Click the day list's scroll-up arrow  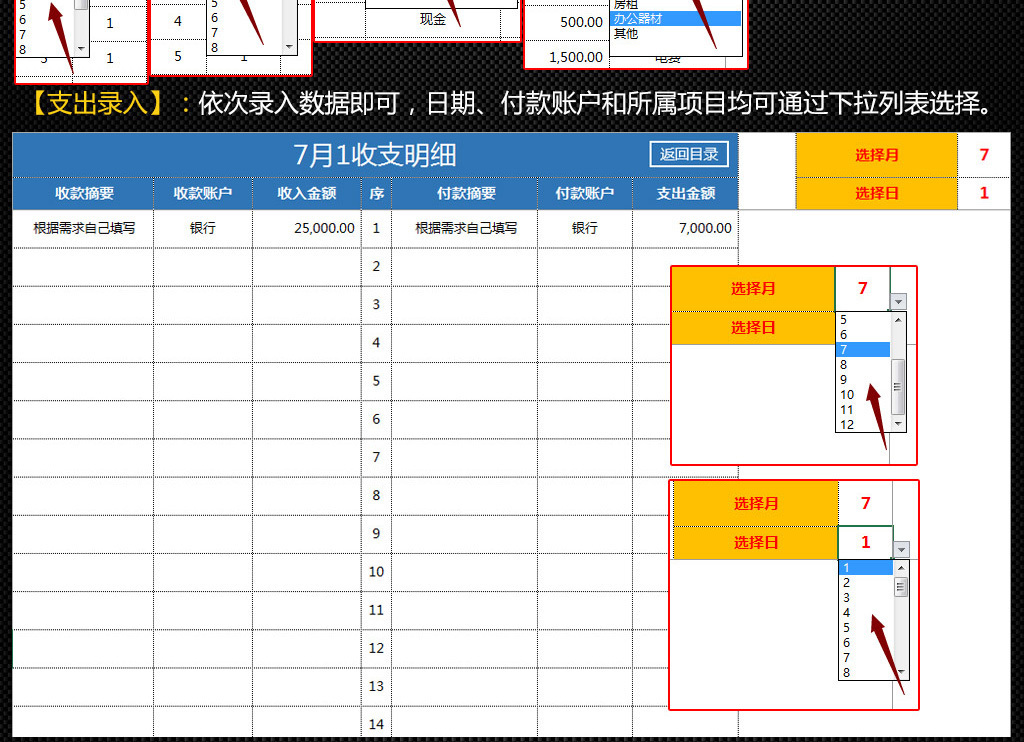[901, 568]
